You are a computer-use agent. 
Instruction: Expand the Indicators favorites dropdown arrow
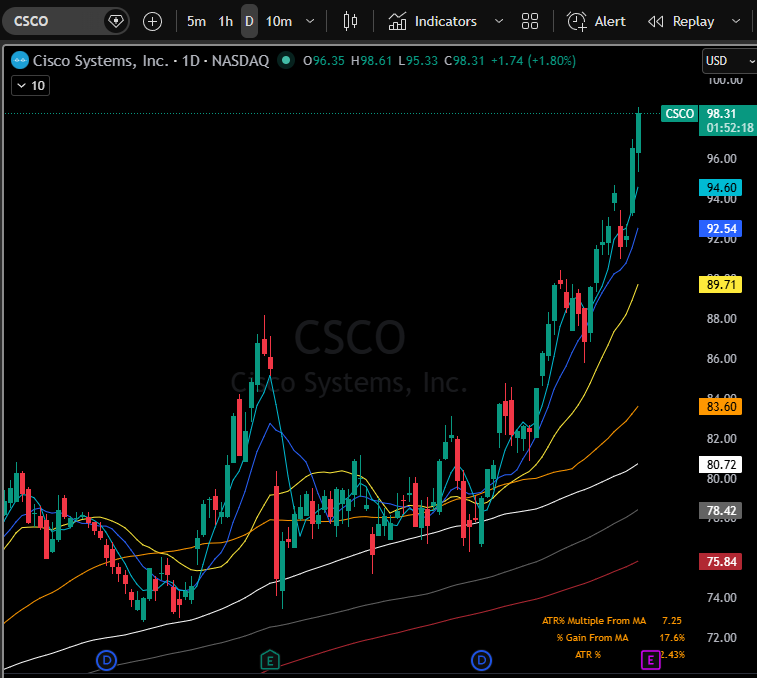(x=499, y=21)
